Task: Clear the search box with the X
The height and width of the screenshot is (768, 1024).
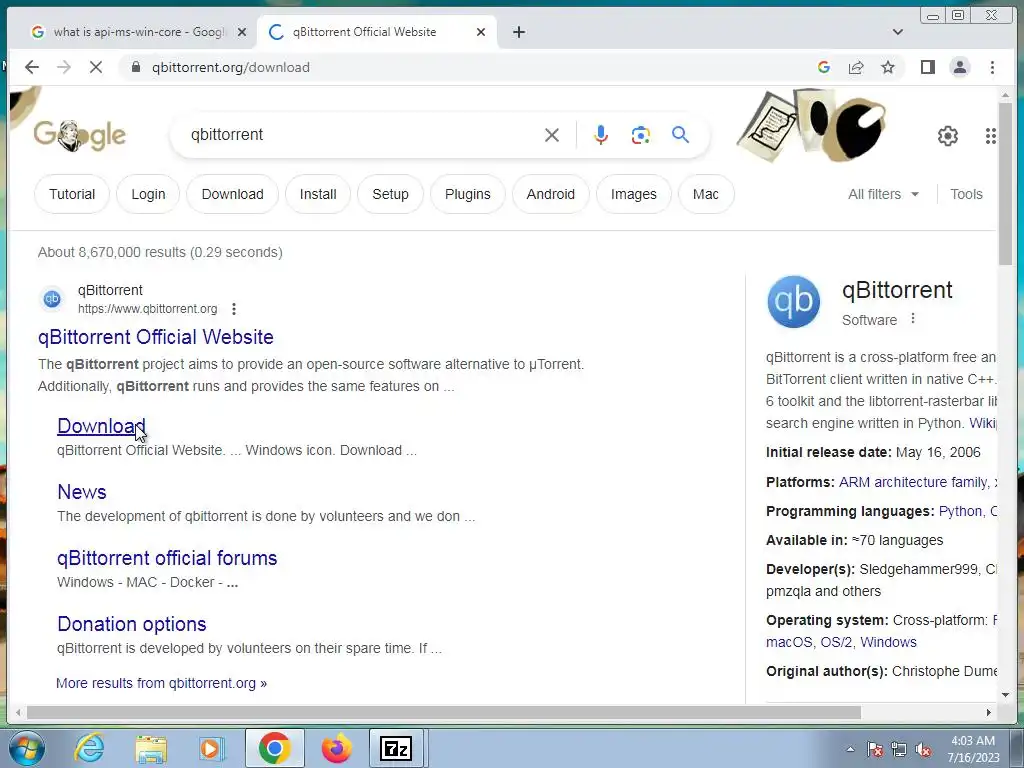Action: point(552,135)
